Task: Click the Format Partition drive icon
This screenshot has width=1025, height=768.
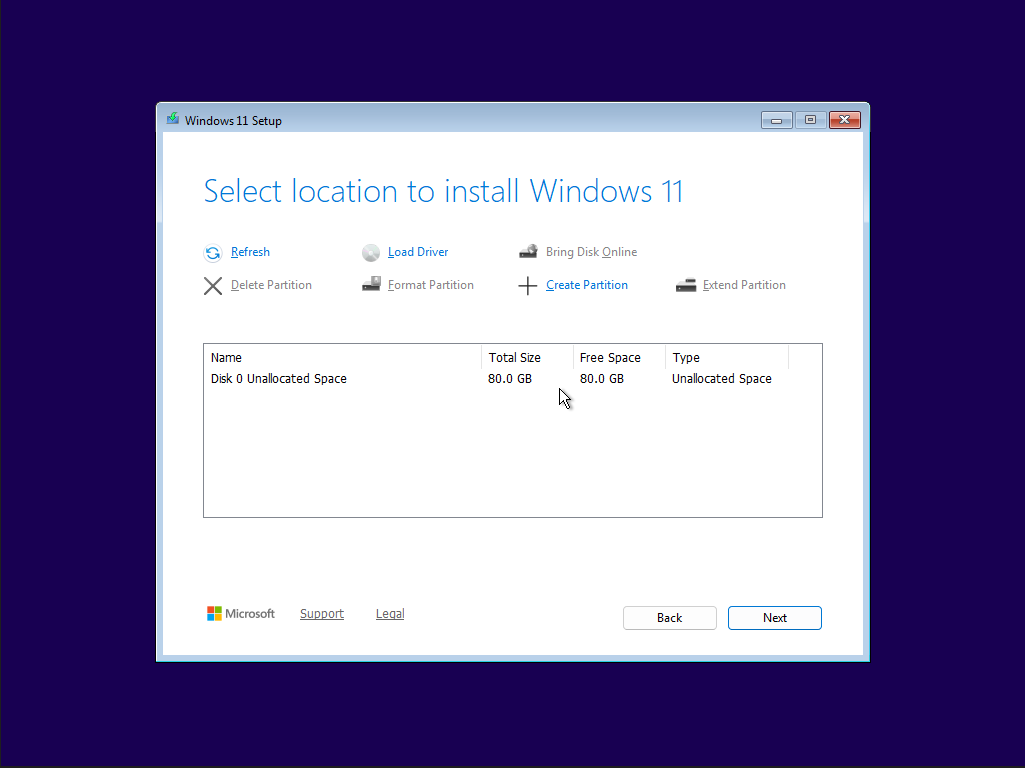Action: (x=371, y=284)
